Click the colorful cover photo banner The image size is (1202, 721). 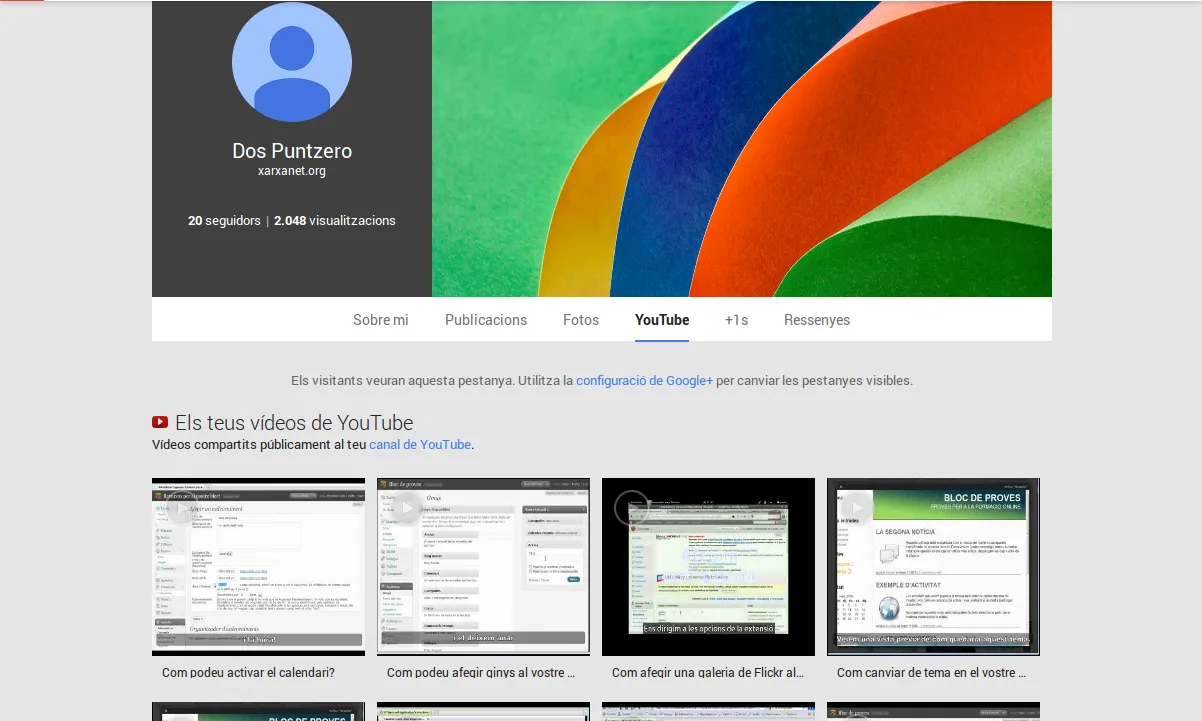tap(742, 149)
